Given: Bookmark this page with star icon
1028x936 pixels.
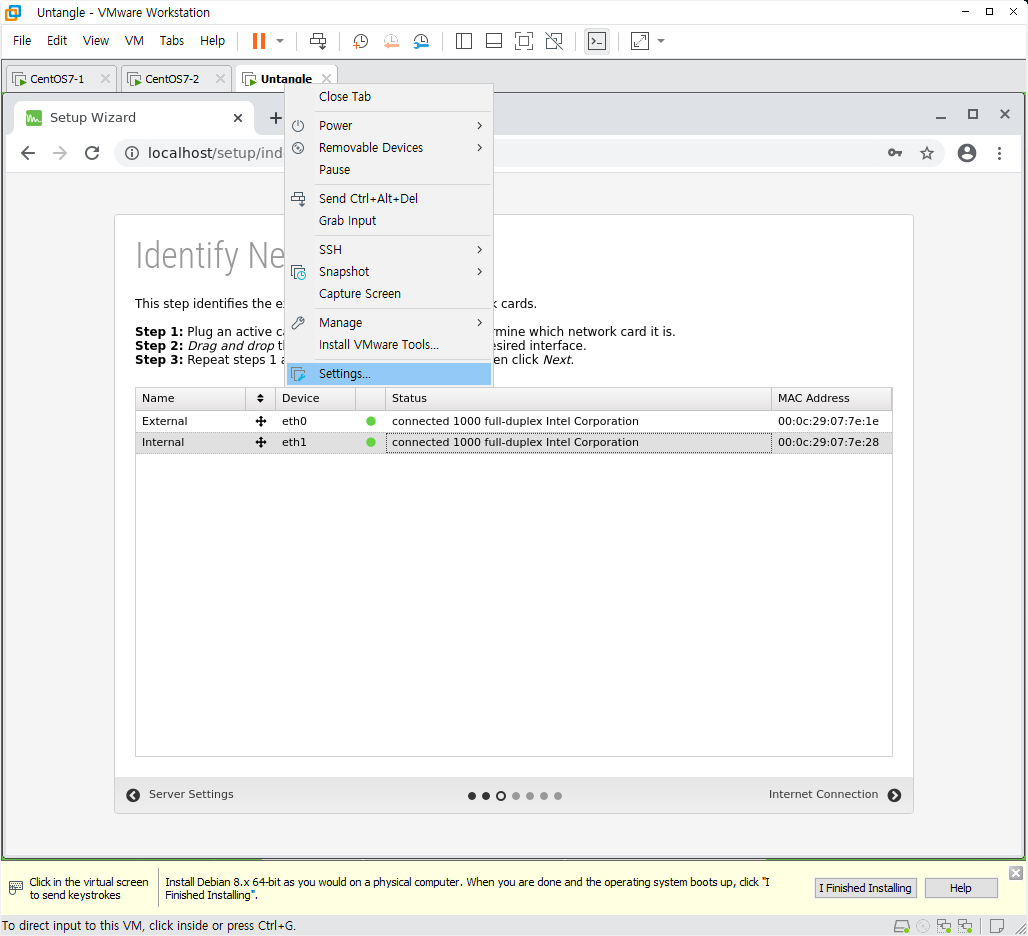Looking at the screenshot, I should [926, 153].
